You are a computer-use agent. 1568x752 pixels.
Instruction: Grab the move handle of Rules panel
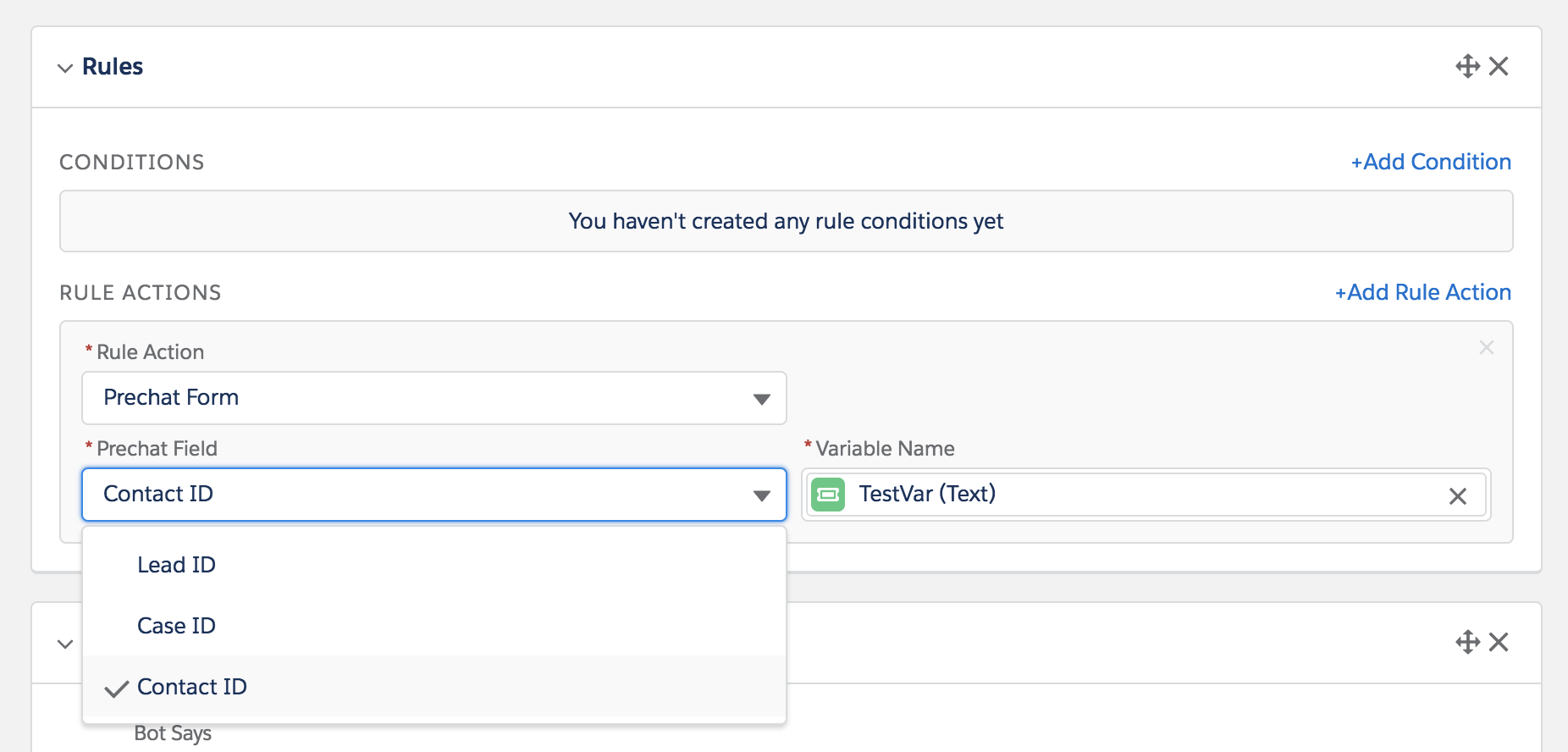tap(1467, 66)
